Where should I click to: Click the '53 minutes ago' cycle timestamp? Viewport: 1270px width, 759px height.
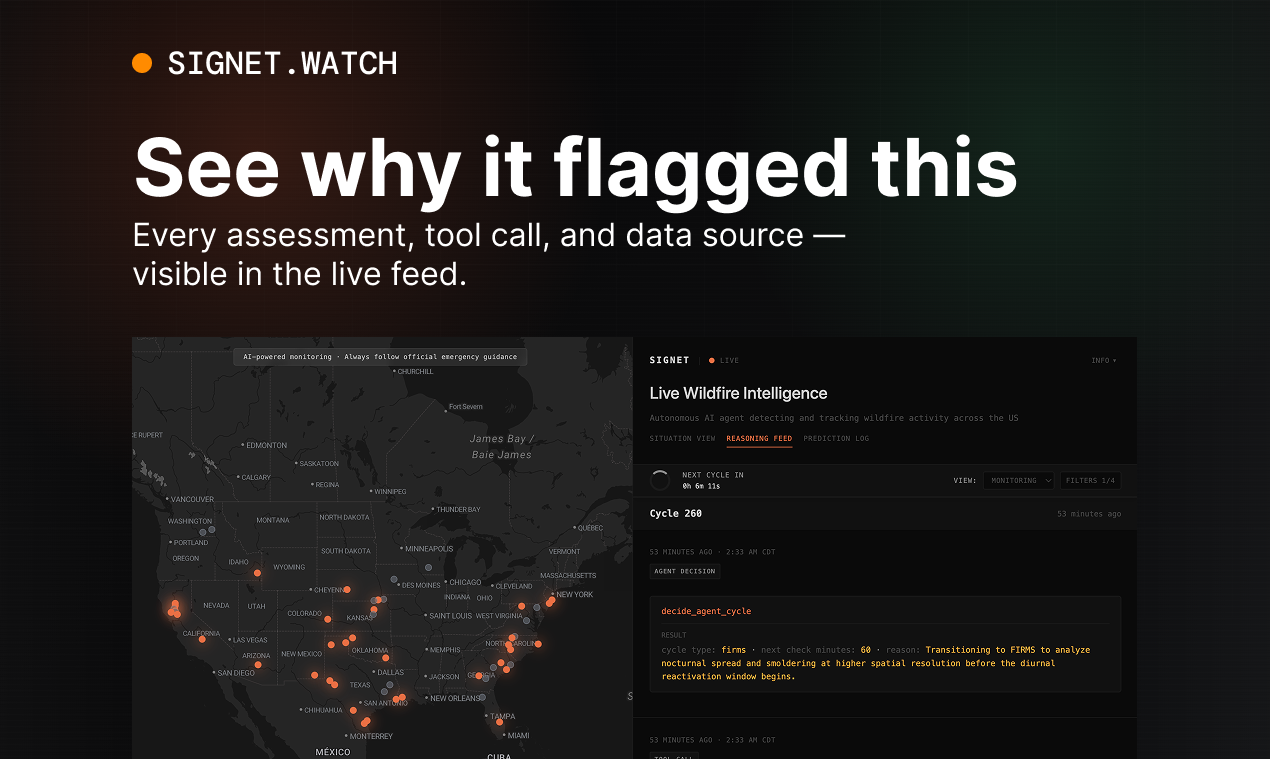(1089, 514)
